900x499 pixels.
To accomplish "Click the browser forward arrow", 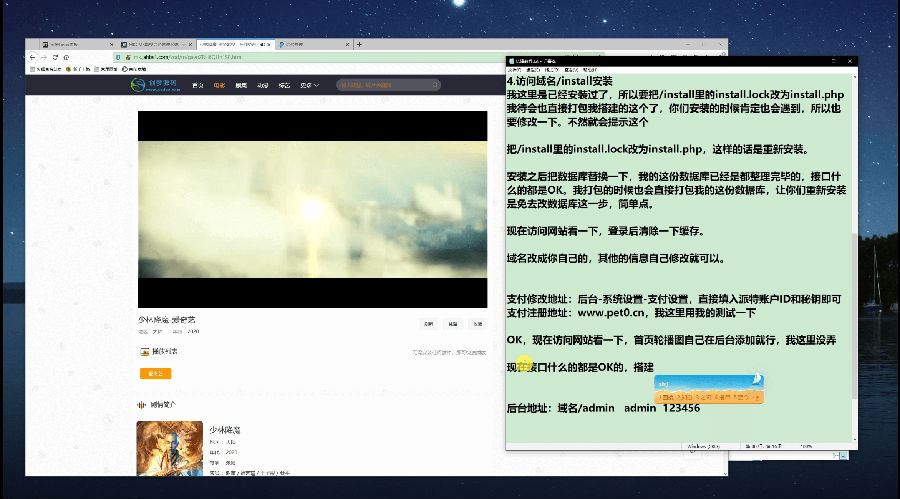I will 45,57.
